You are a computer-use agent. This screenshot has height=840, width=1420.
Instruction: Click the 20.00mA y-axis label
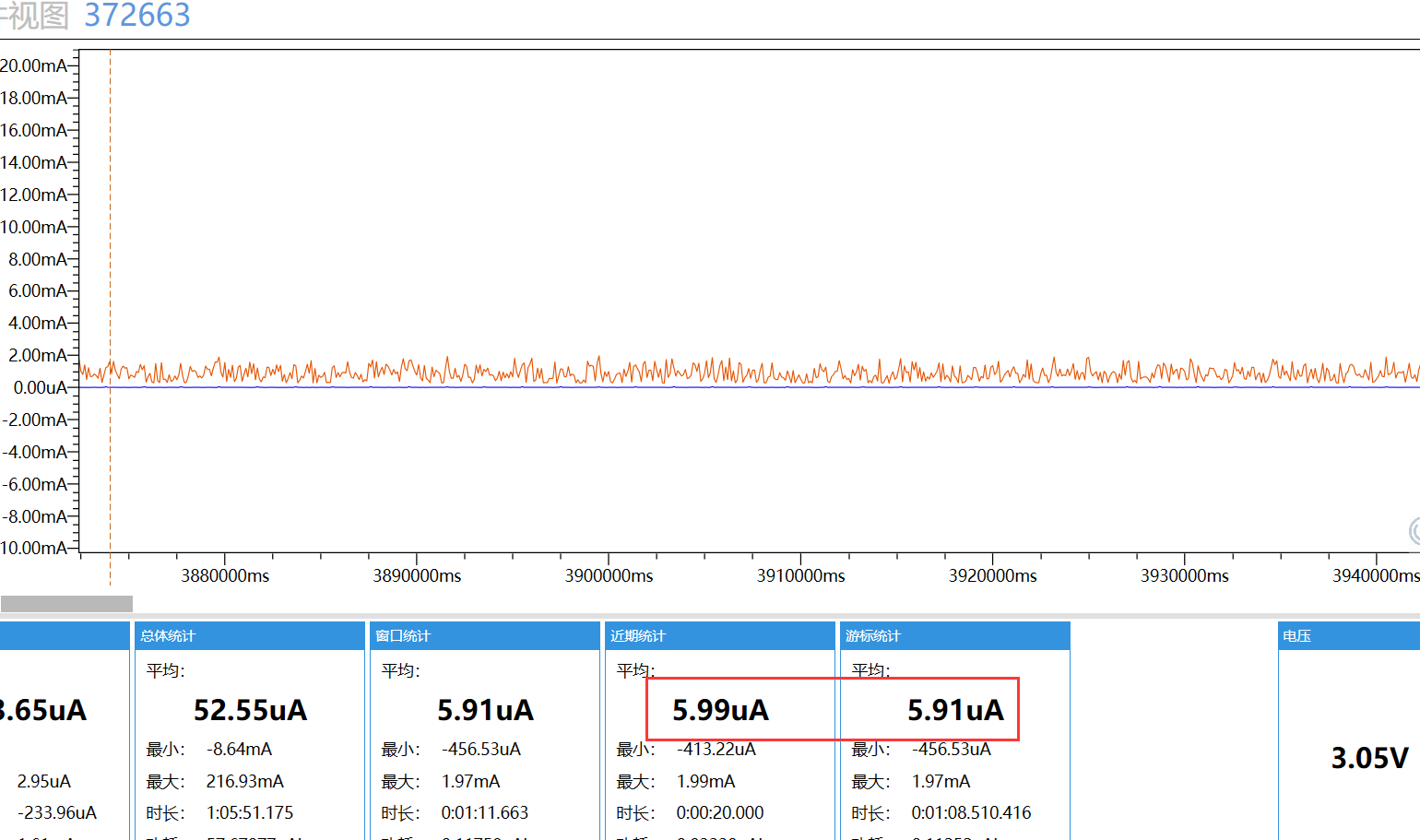pyautogui.click(x=34, y=65)
